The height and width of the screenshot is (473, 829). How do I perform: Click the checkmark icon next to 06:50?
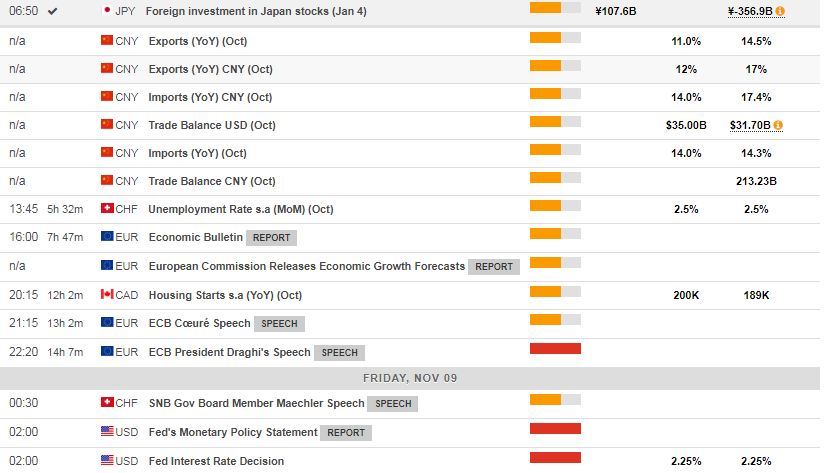[53, 11]
